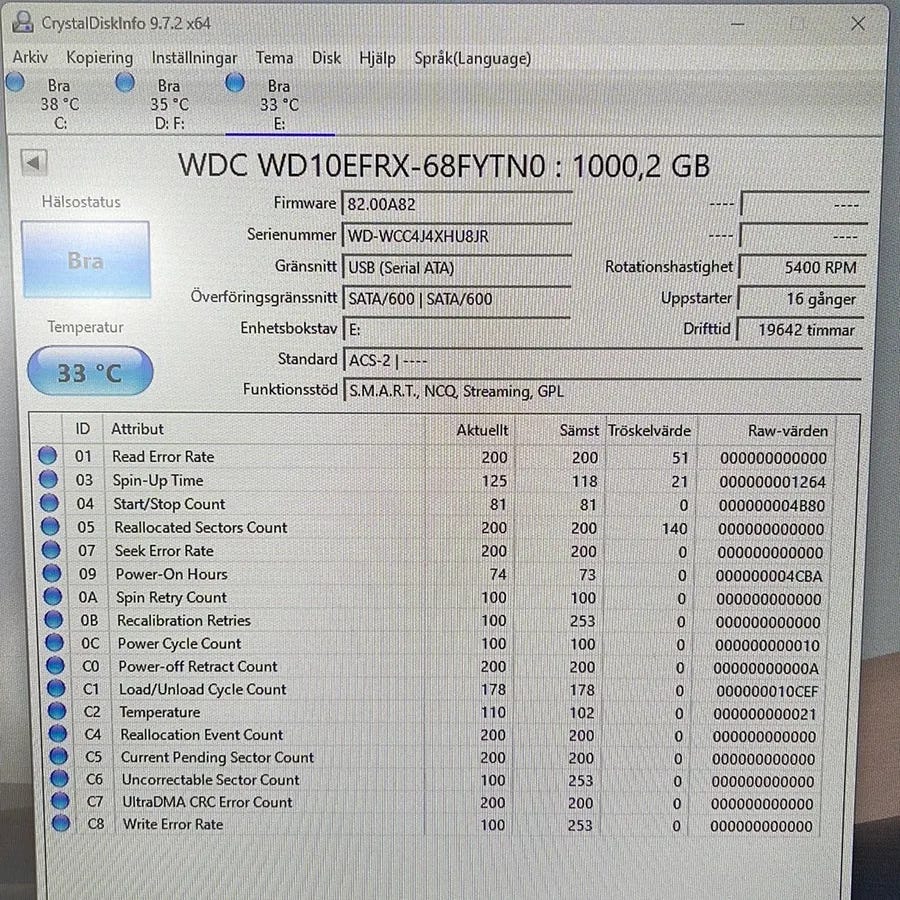Open the Arkiv menu

coord(30,57)
